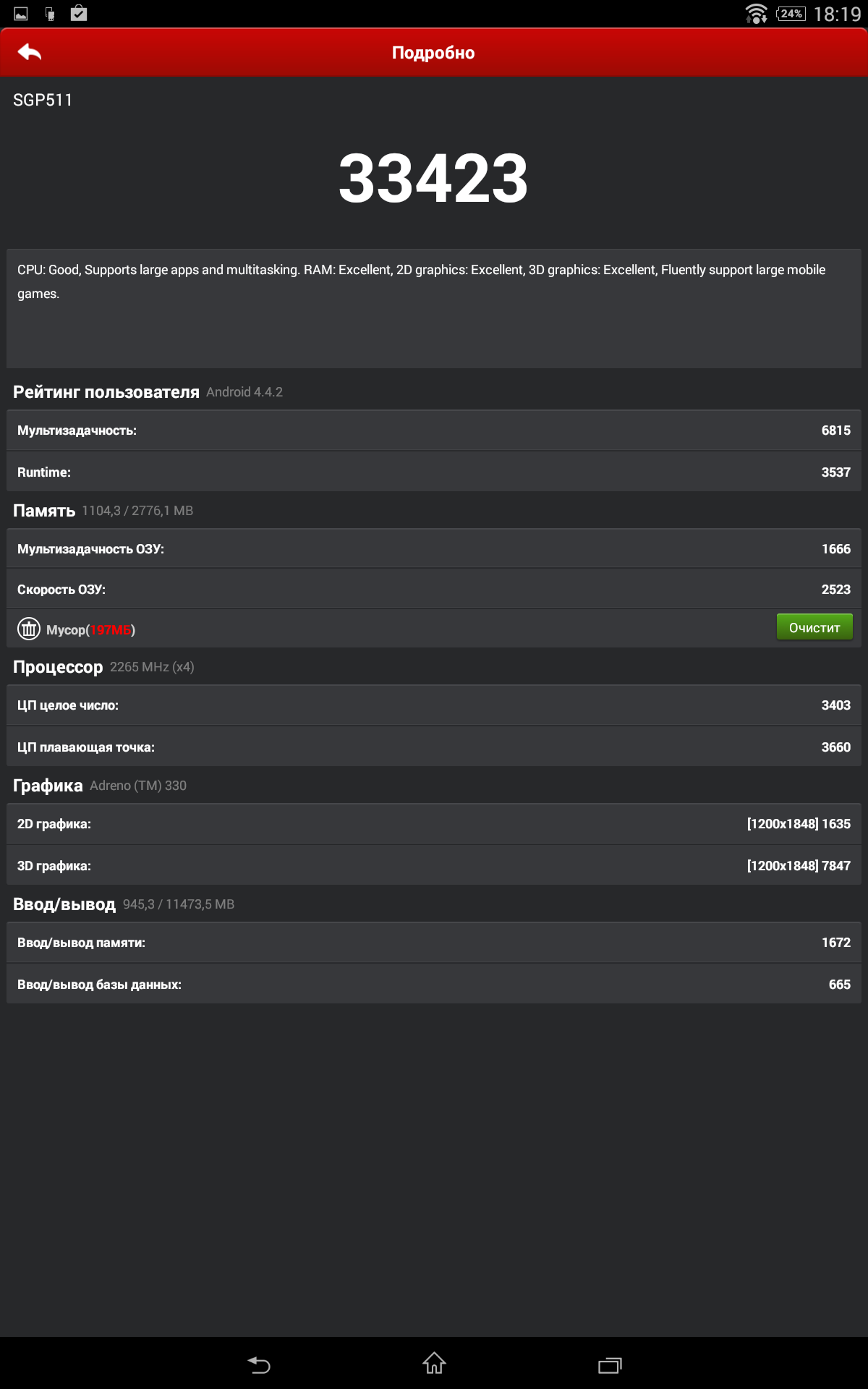Viewport: 868px width, 1389px height.
Task: Tap the trash can icon beside Мусор
Action: (x=29, y=629)
